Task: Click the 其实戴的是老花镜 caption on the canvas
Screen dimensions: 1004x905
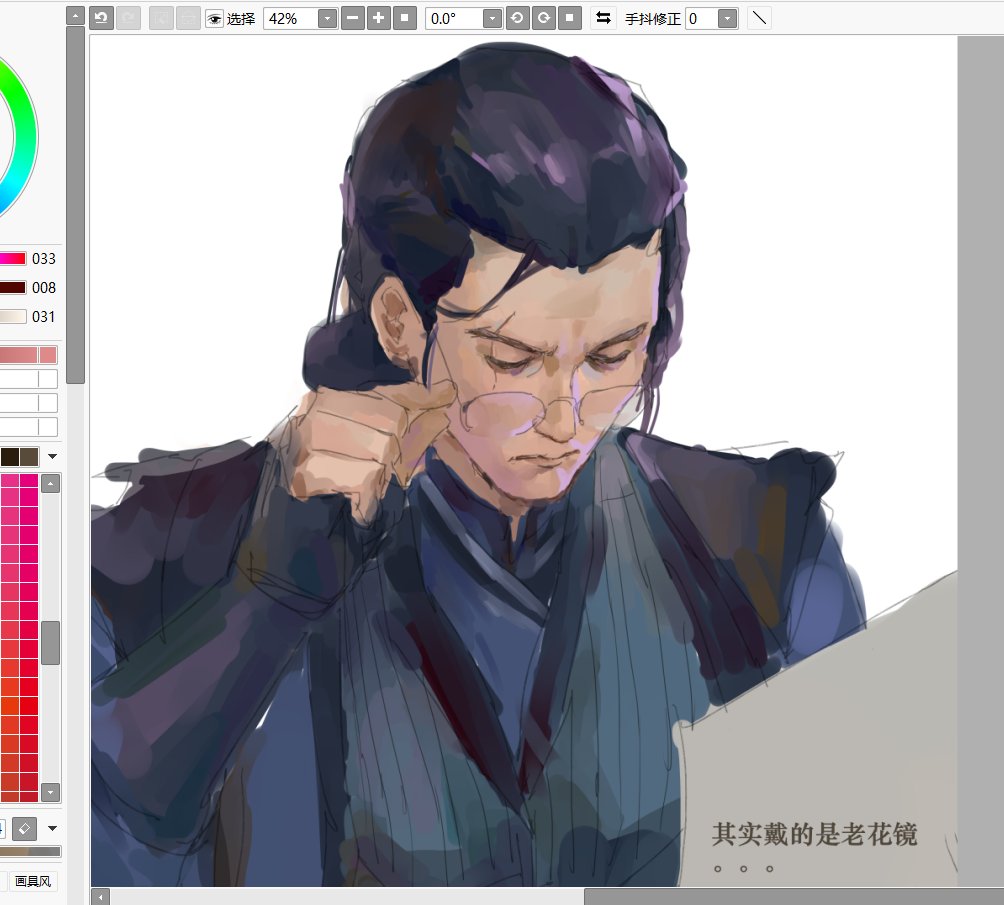Action: [814, 834]
